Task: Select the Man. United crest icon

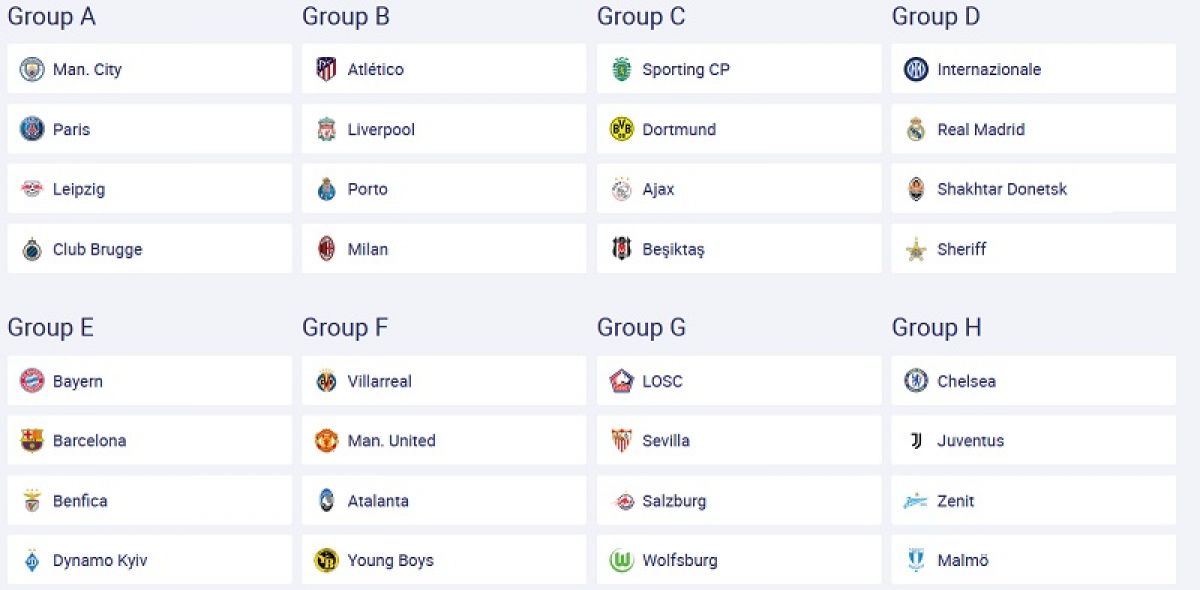Action: 327,441
